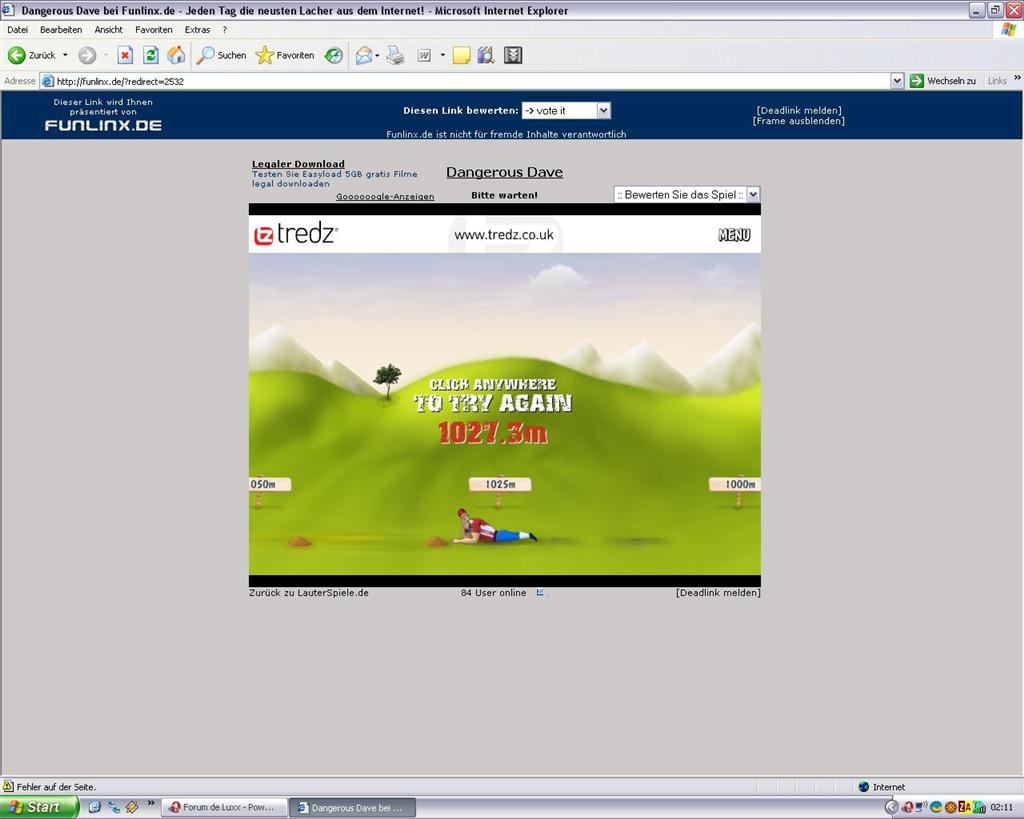The width and height of the screenshot is (1024, 819).
Task: Click the Word edit document icon
Action: pyautogui.click(x=424, y=56)
